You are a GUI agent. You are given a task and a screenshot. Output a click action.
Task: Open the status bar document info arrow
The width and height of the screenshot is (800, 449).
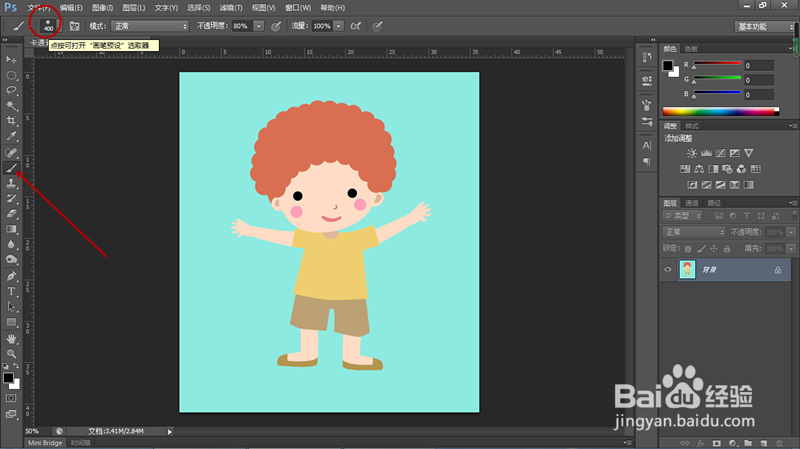pyautogui.click(x=170, y=432)
